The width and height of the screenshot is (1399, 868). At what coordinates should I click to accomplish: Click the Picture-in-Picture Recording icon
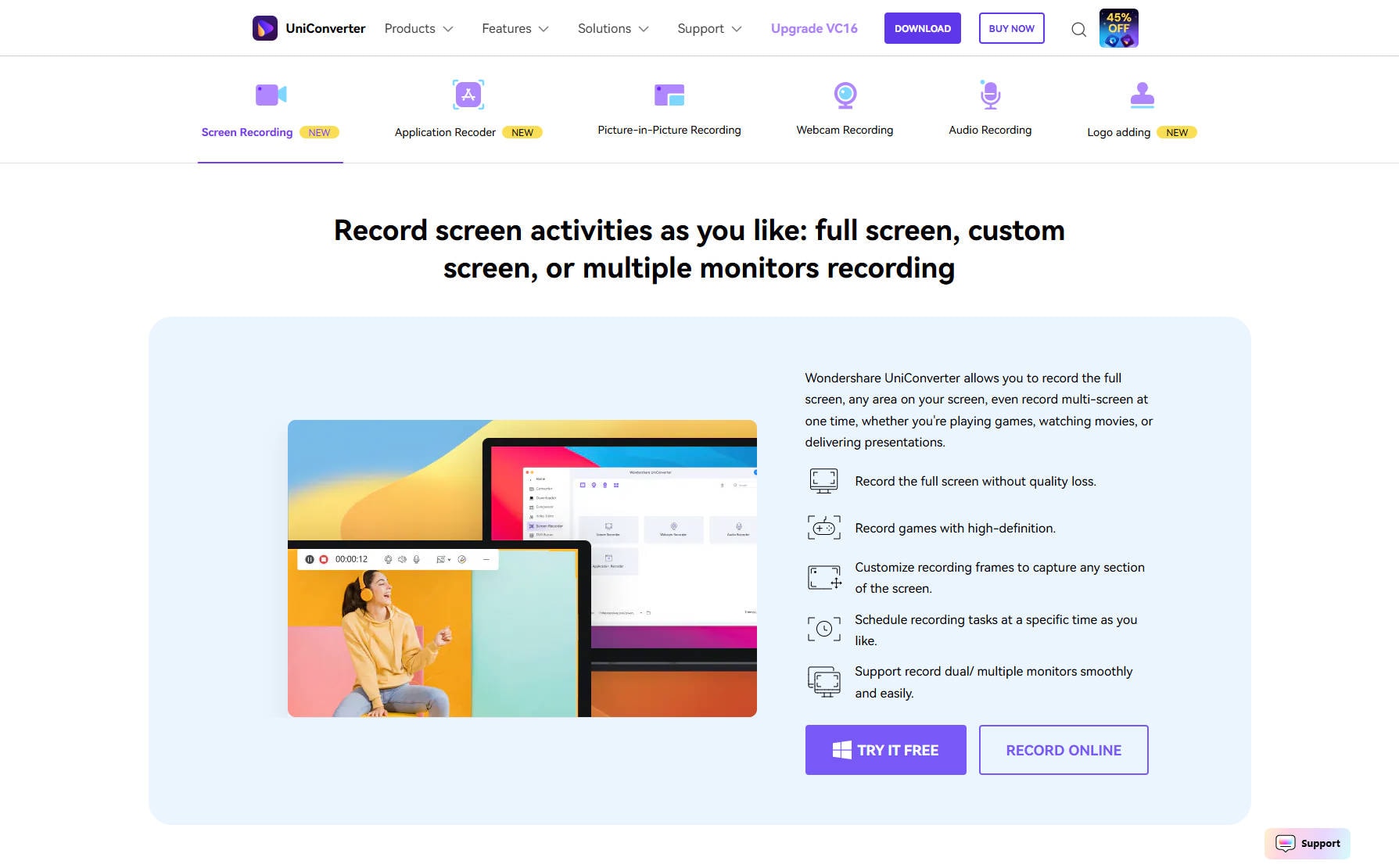(669, 95)
